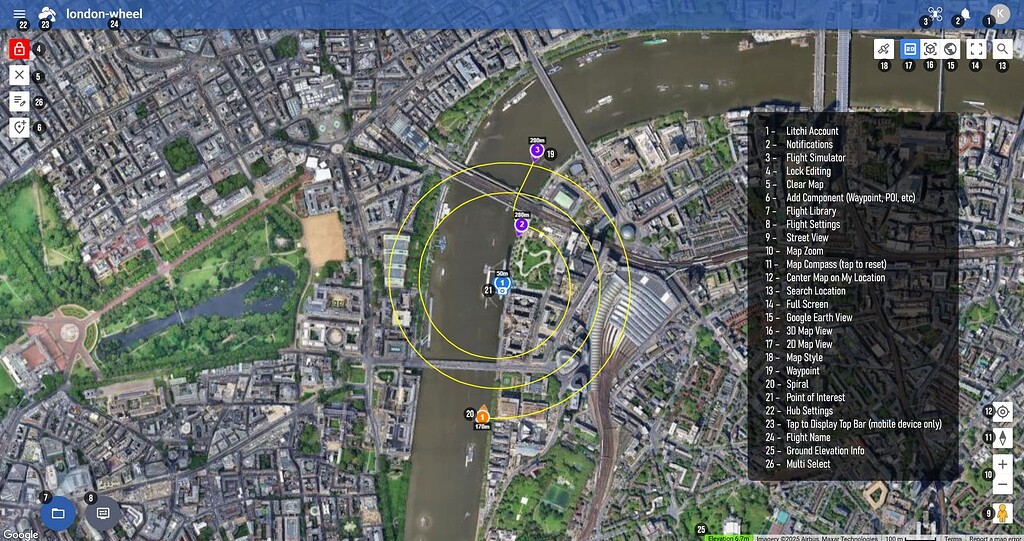This screenshot has width=1024, height=541.
Task: Open Add Component pin icon
Action: point(19,127)
